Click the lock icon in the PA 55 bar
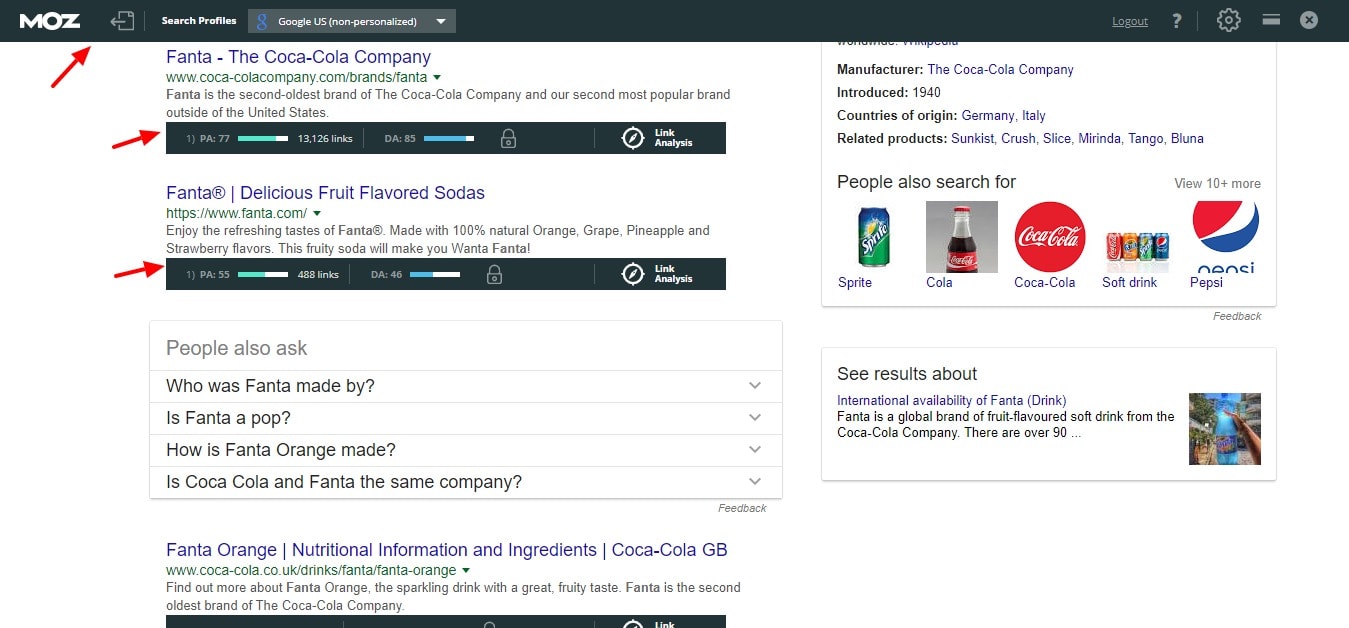Screen dimensions: 1349x628 pyautogui.click(x=494, y=274)
